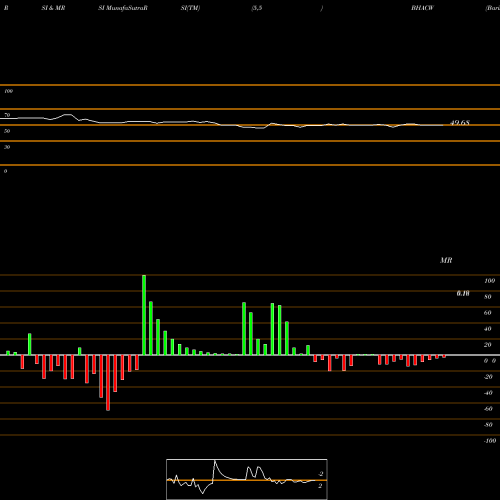Click the 'SI(TM)' header label
The image size is (500, 500).
(x=190, y=8)
